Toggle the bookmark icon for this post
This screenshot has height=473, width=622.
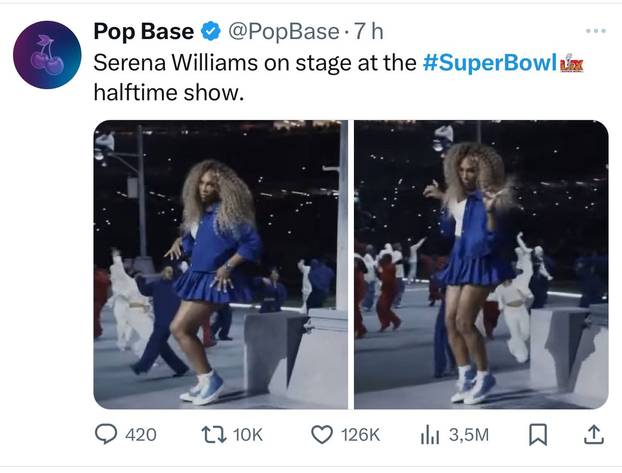click(539, 434)
